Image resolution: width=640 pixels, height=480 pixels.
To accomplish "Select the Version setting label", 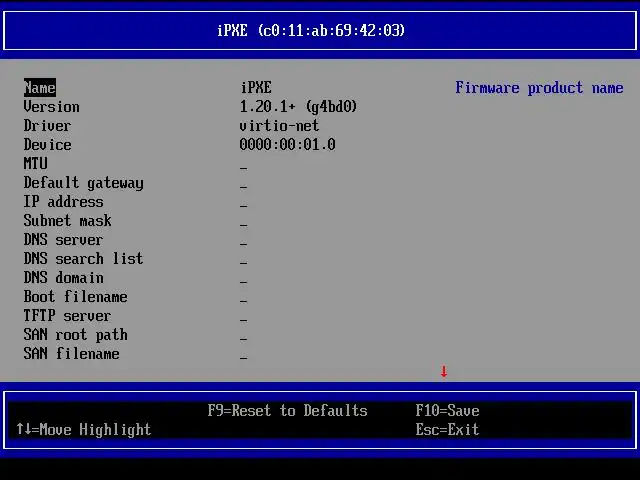I will click(x=51, y=107).
